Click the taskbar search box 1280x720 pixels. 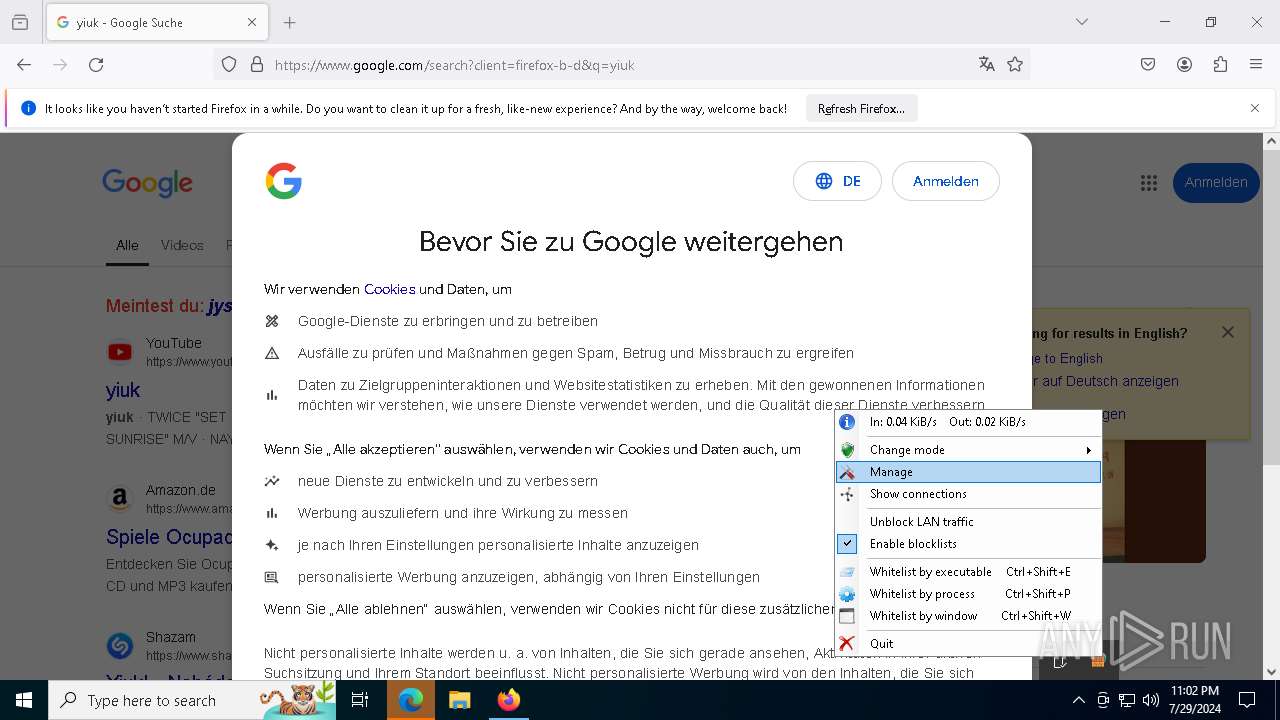192,700
